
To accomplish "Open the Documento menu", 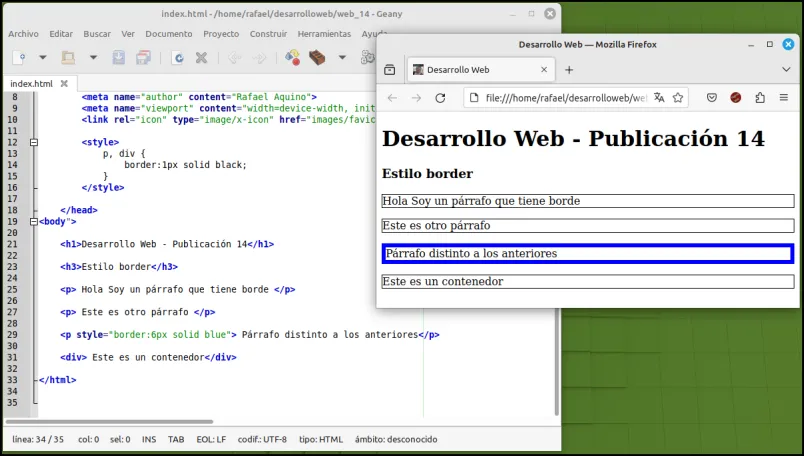I will (169, 34).
